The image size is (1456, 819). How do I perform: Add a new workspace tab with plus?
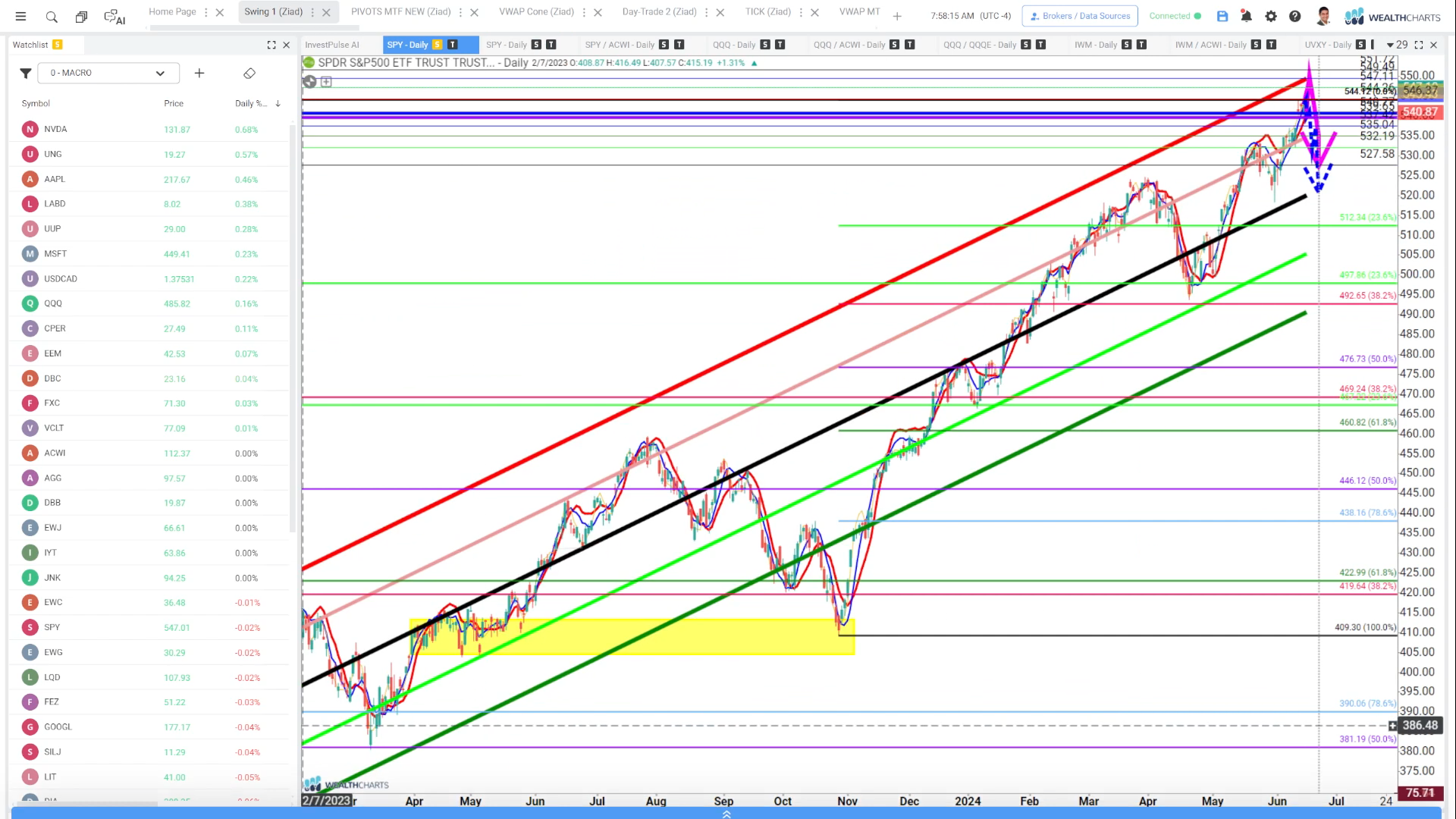pyautogui.click(x=897, y=16)
